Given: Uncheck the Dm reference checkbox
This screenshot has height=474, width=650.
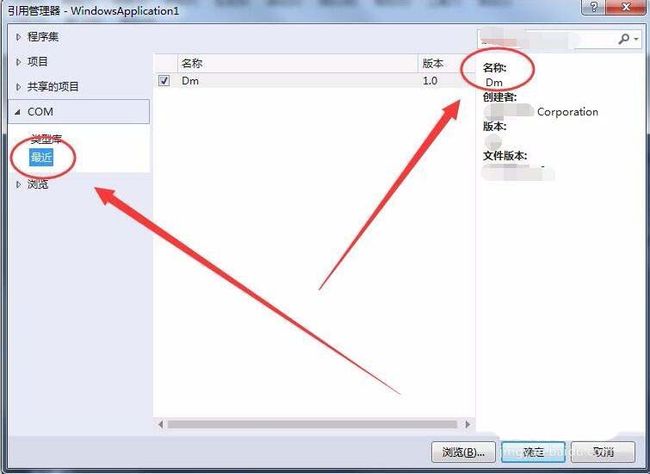Looking at the screenshot, I should pos(164,80).
